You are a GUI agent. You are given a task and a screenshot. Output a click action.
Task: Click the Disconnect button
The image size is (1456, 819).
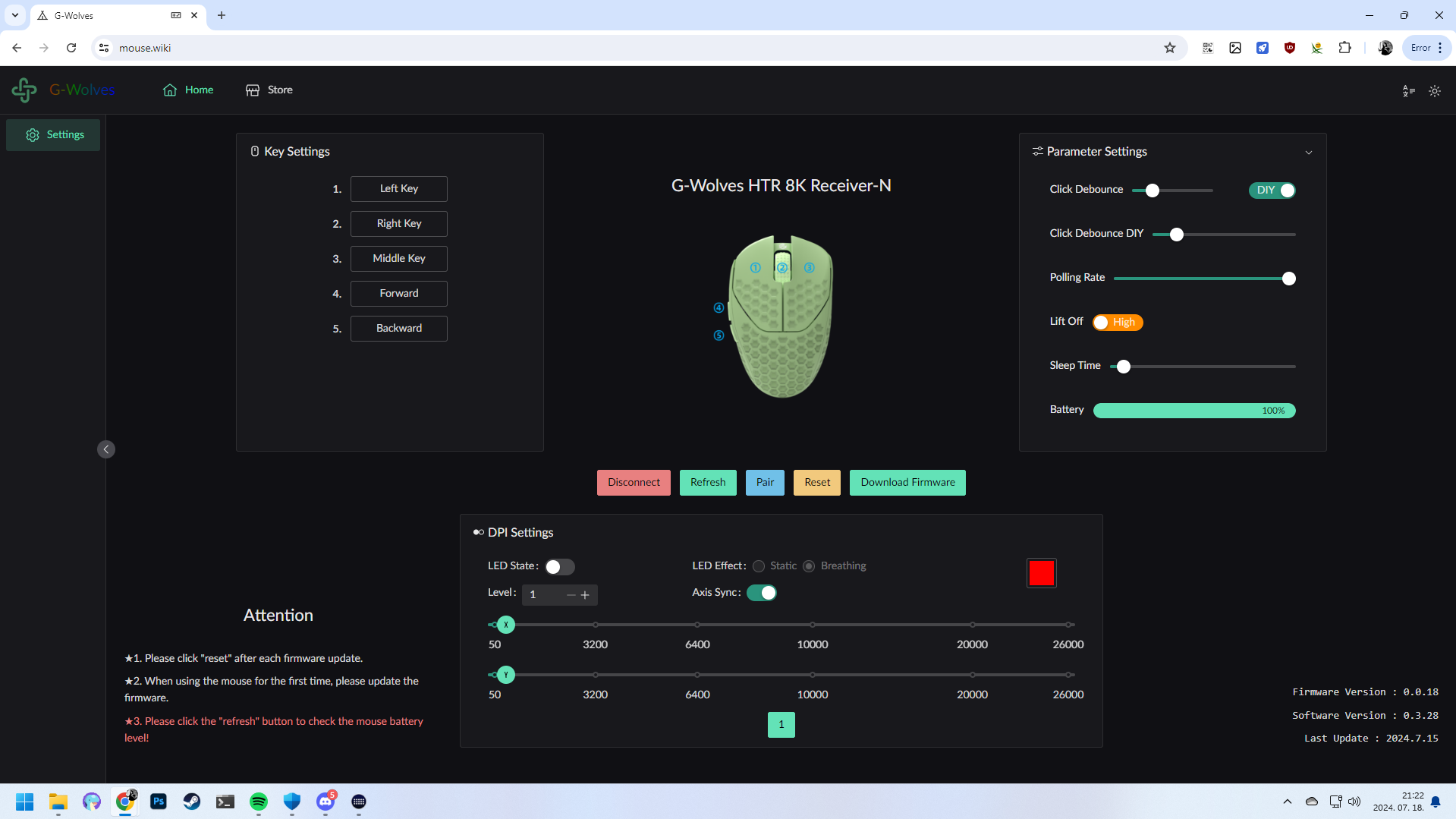click(634, 483)
